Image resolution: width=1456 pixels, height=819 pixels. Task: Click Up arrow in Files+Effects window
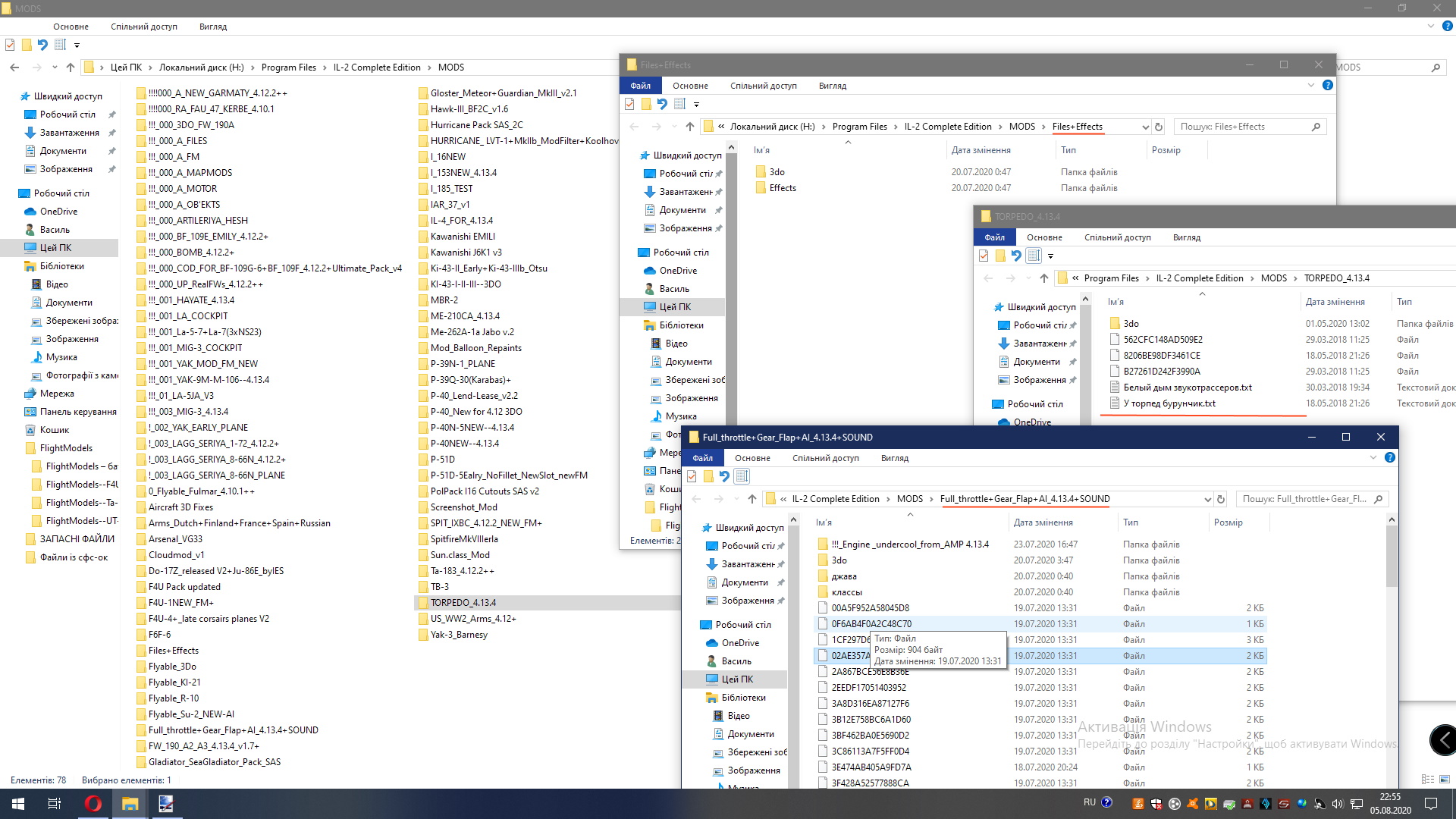[x=689, y=127]
